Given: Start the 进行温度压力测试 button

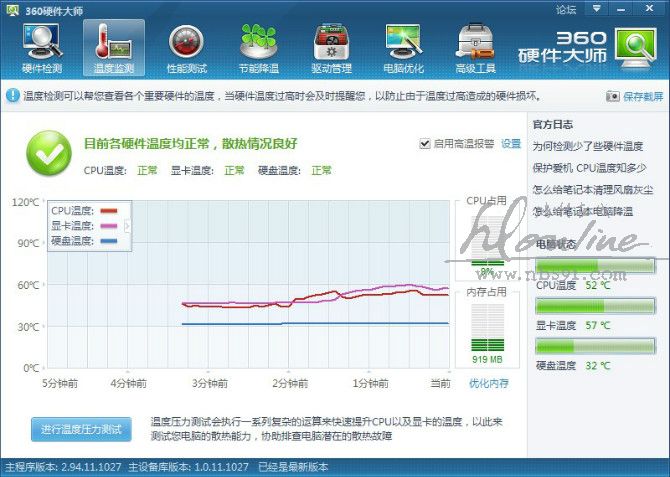Looking at the screenshot, I should [x=81, y=429].
